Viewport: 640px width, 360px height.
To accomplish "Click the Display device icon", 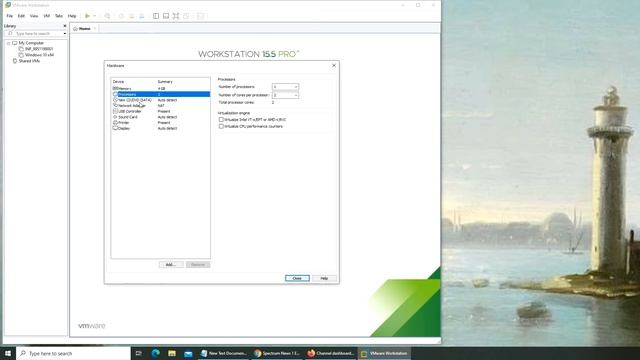I will (115, 128).
